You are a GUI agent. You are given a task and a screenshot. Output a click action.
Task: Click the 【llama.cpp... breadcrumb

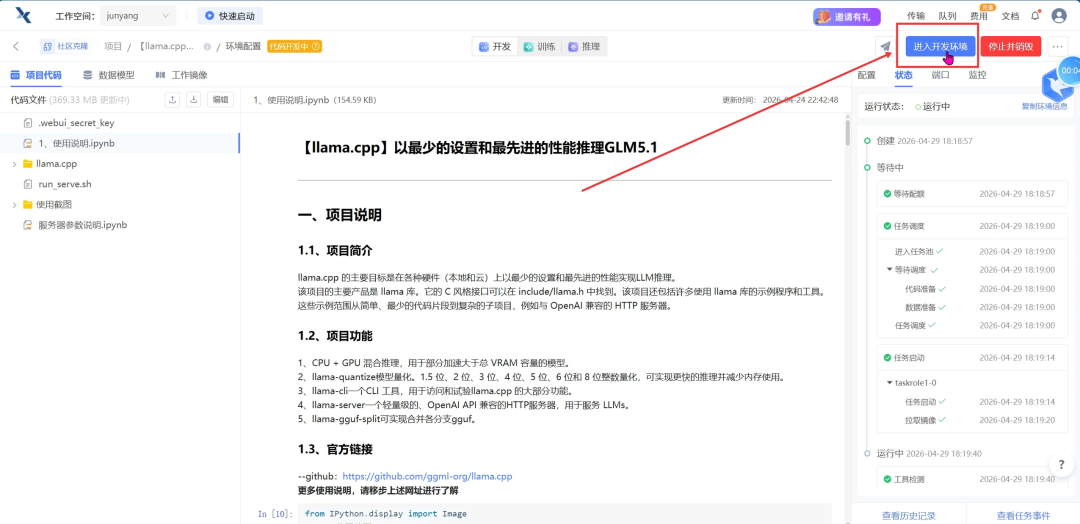coord(166,46)
